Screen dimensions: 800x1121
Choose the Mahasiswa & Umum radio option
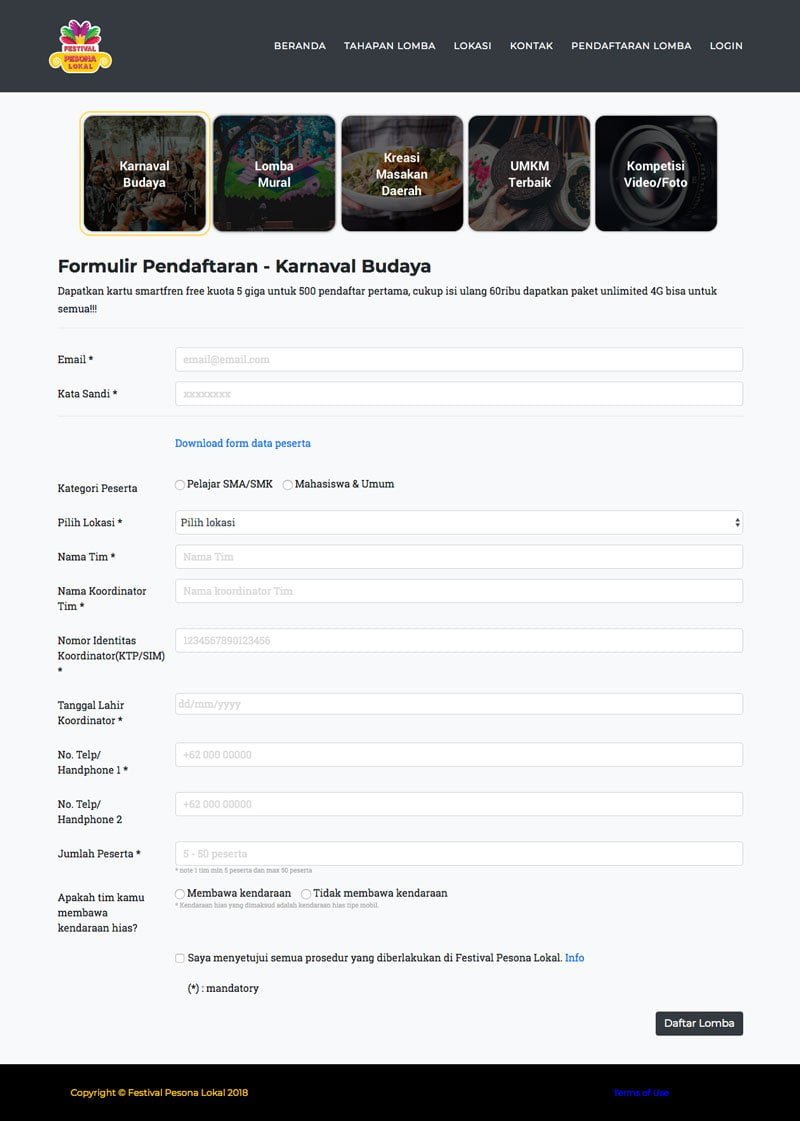click(x=287, y=485)
